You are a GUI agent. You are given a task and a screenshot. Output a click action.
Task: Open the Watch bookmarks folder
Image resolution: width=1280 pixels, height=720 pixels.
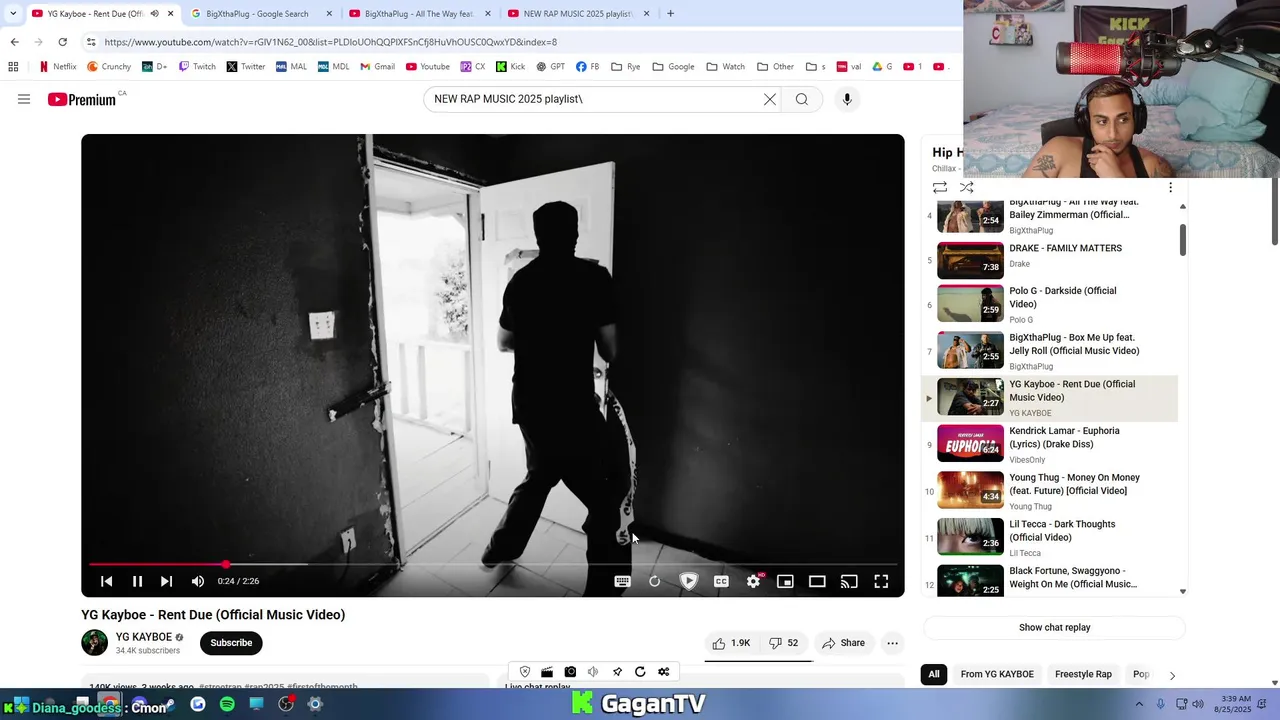point(725,67)
